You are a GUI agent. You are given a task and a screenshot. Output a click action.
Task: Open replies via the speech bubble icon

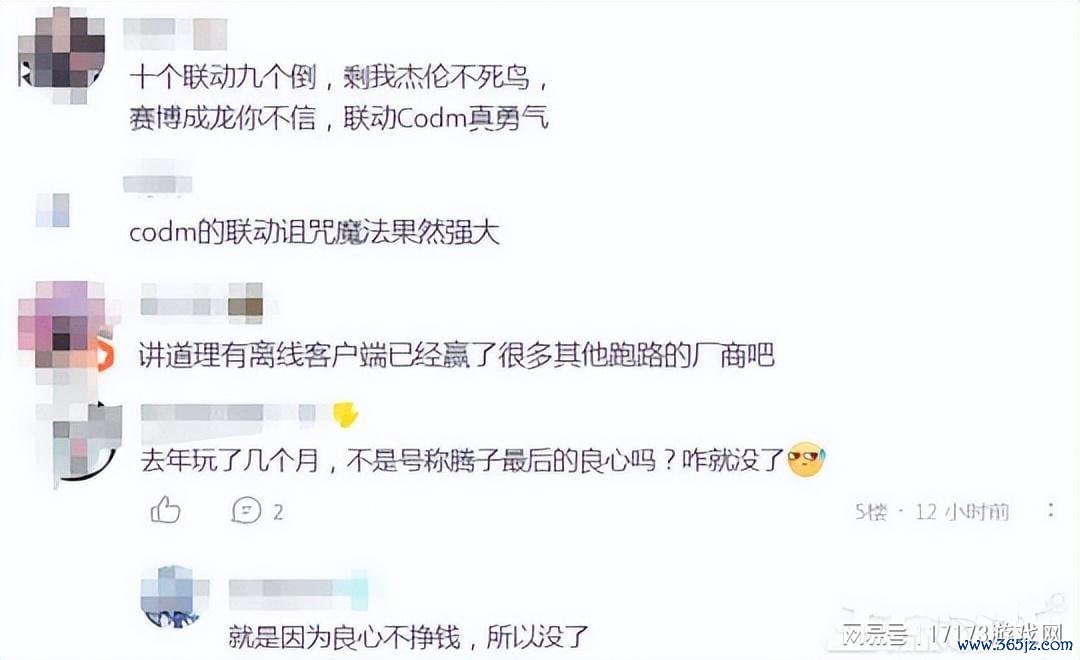click(x=247, y=511)
